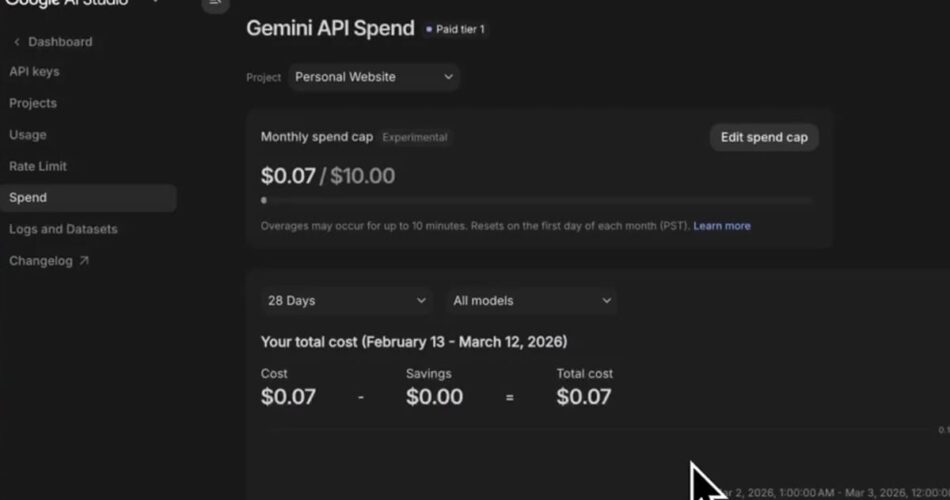This screenshot has height=500, width=950.
Task: Open the Google AI Studio header chevron
Action: 155,3
